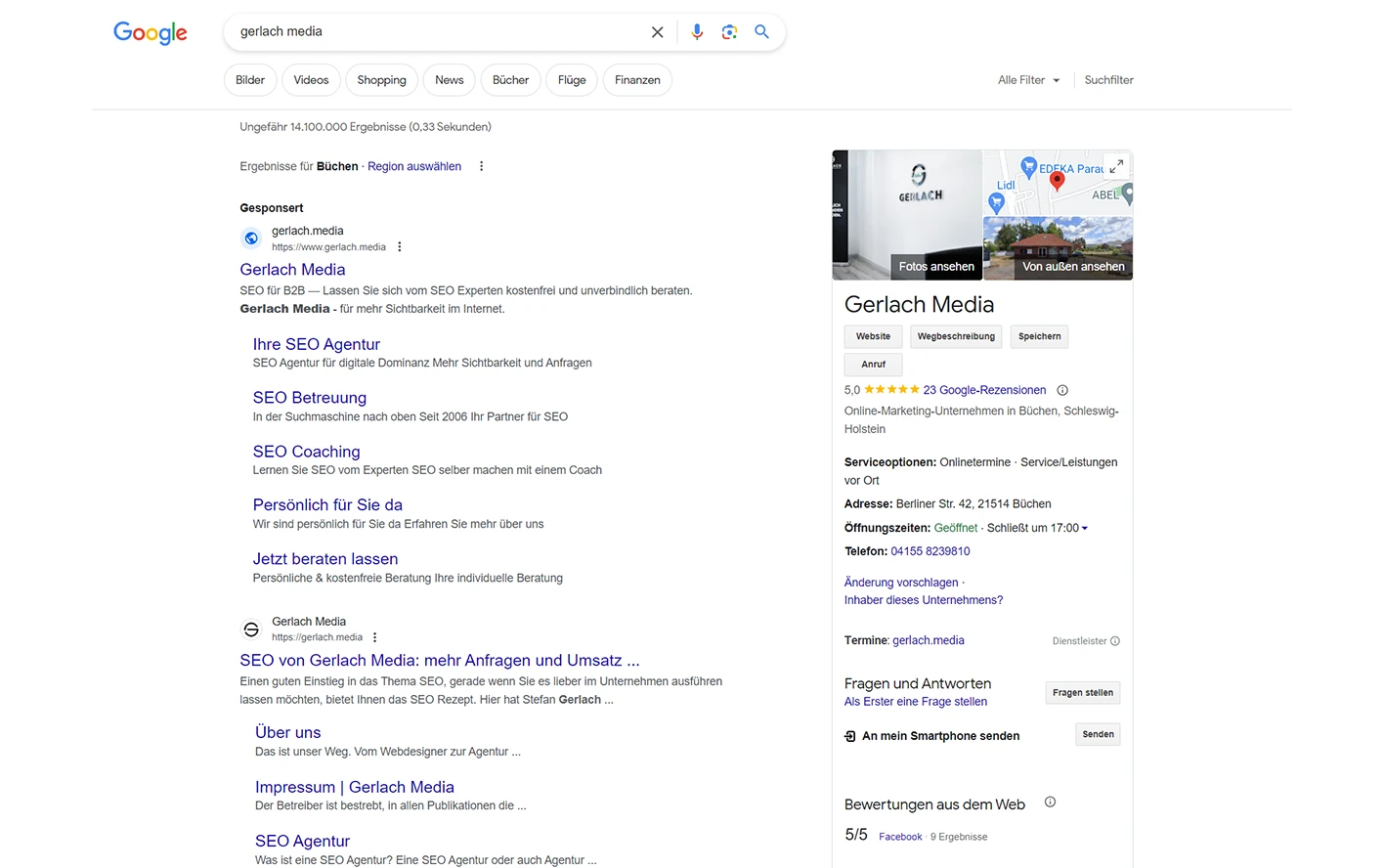Expand the map with arrows icon

click(x=1115, y=166)
